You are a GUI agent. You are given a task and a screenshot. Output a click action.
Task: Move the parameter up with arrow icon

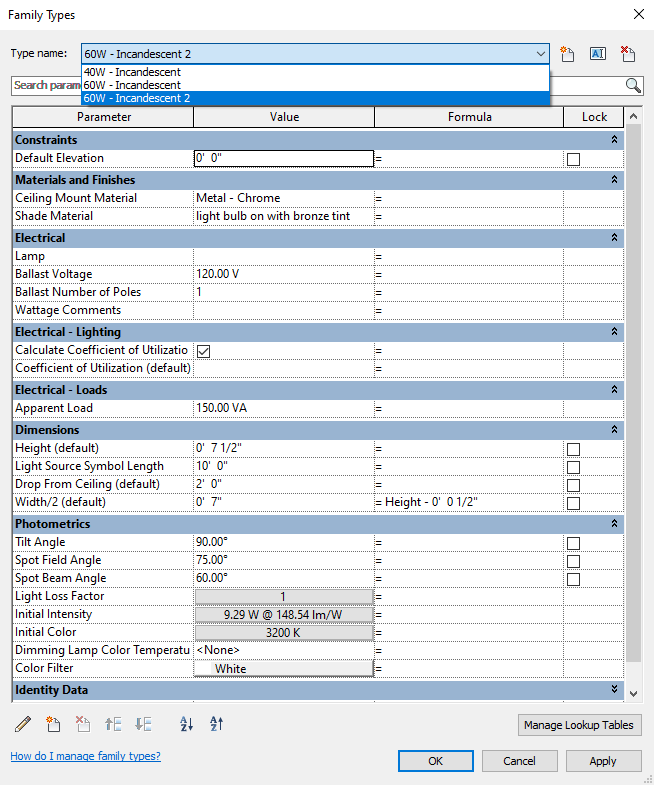pos(113,724)
